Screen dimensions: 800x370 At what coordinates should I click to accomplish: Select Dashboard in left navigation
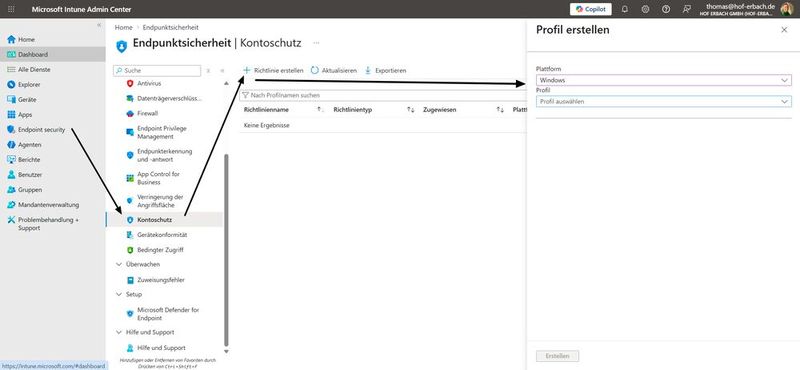(x=33, y=55)
